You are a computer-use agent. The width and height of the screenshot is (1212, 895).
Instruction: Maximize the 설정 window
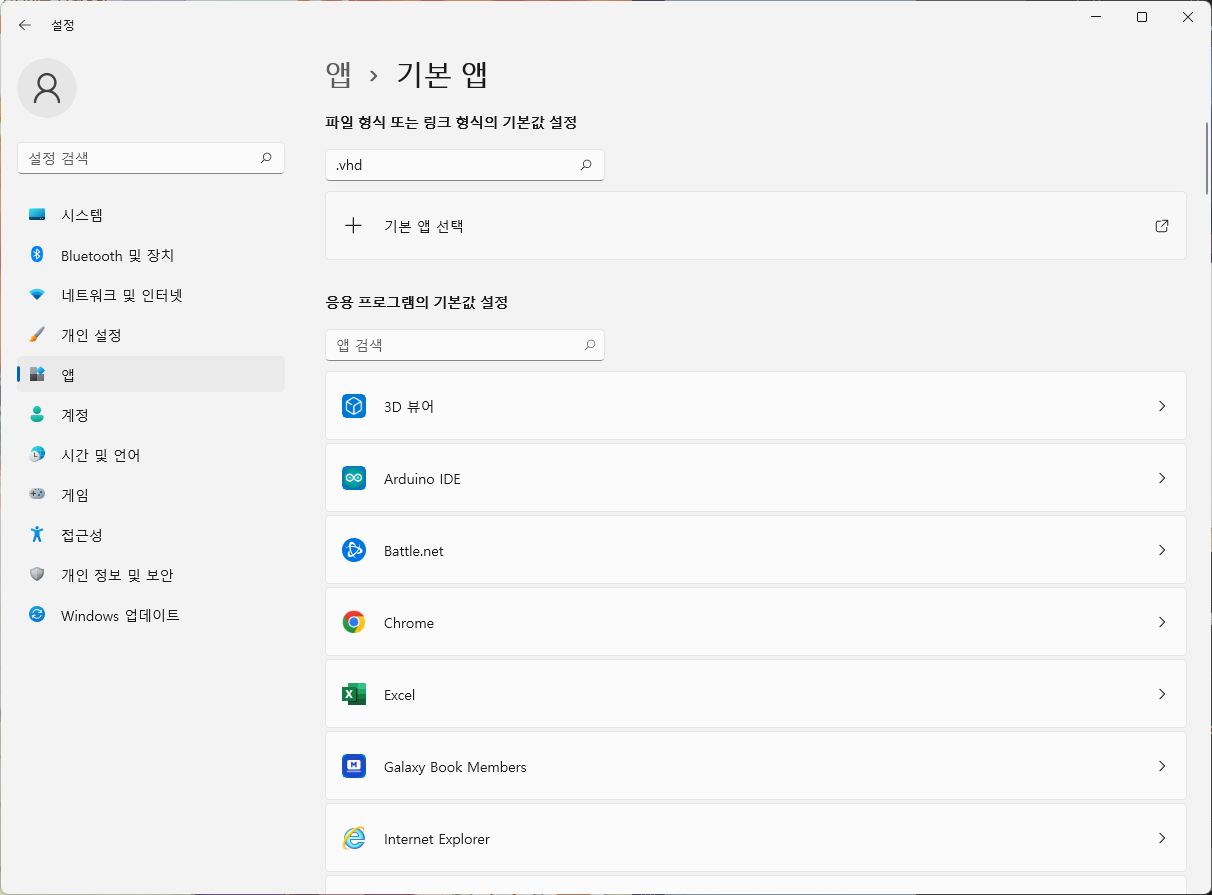click(1142, 17)
